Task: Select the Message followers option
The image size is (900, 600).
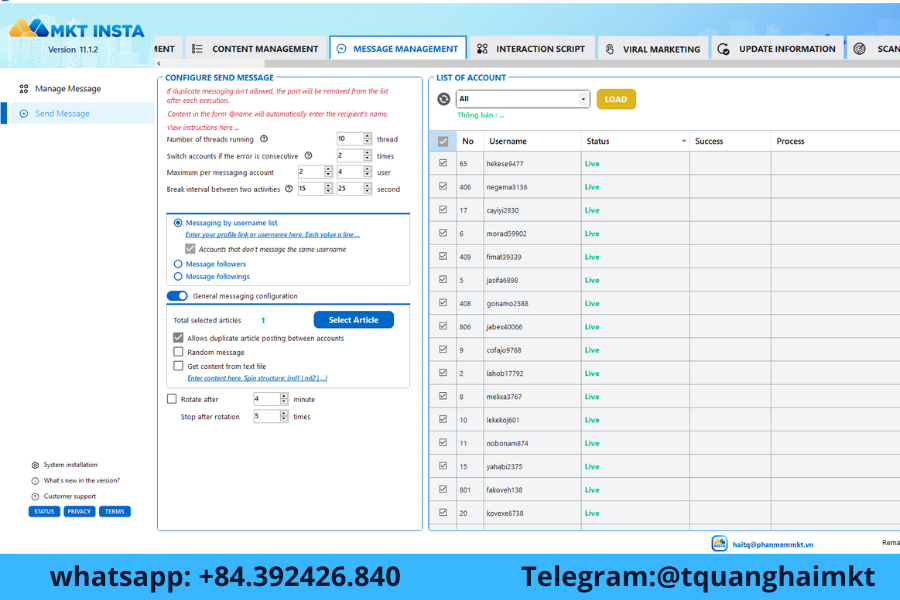Action: click(x=178, y=264)
